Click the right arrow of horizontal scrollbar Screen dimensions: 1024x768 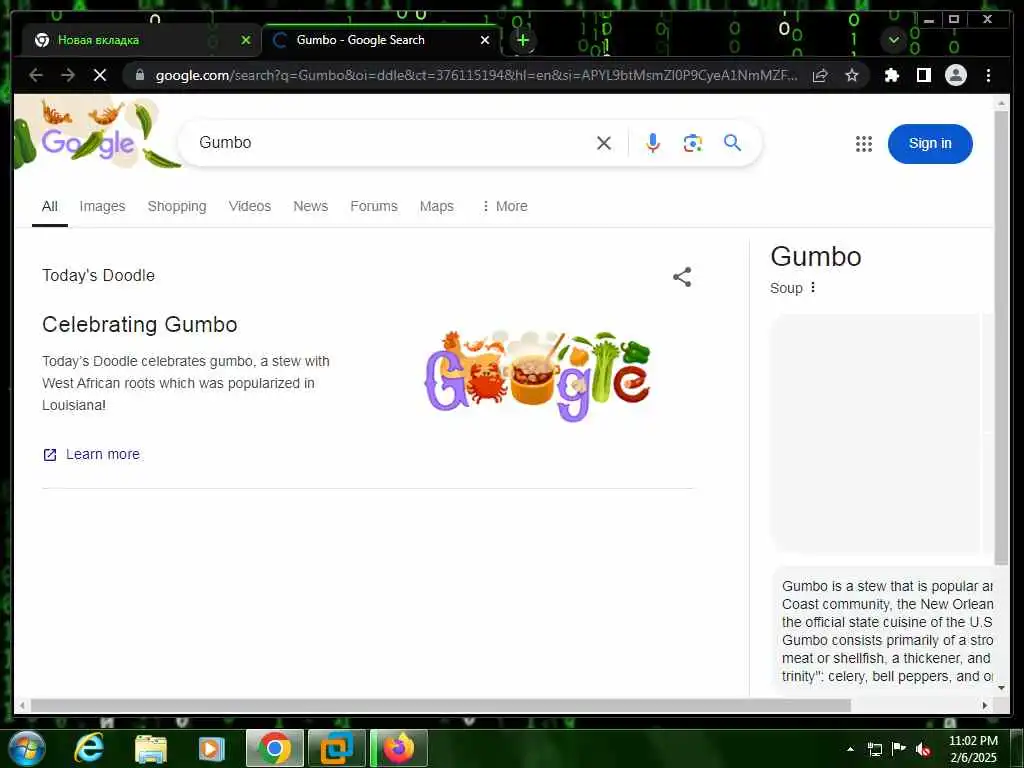tap(985, 705)
